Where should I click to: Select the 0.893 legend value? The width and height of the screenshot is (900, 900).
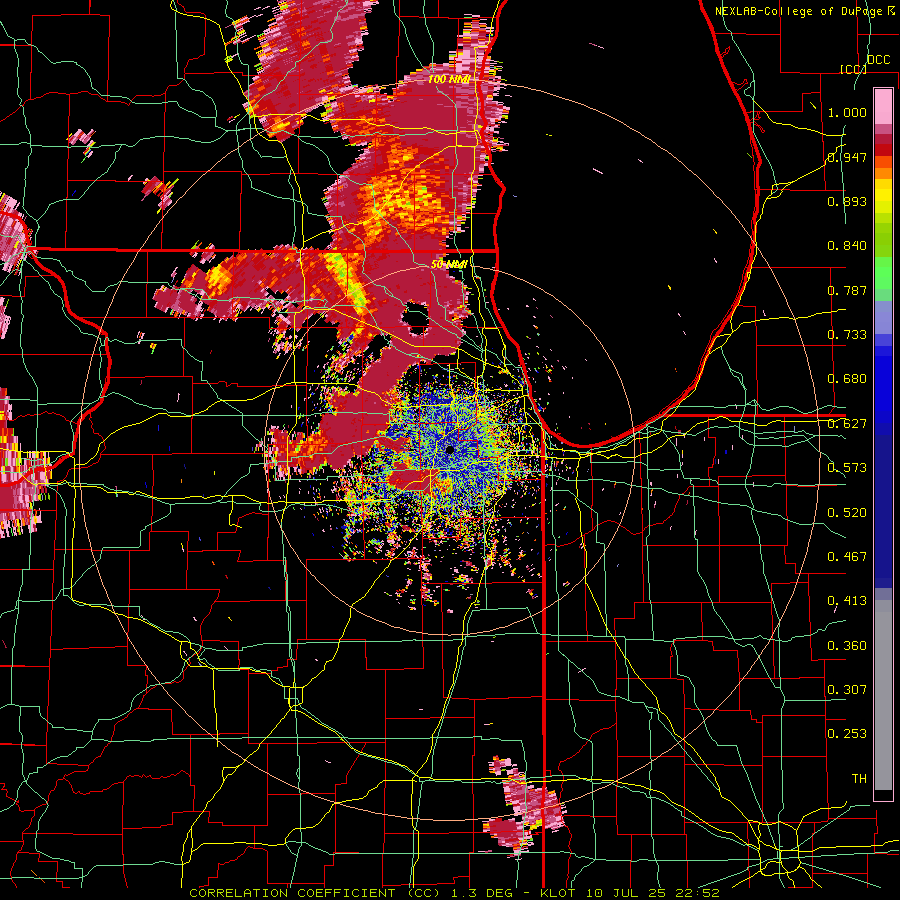847,201
